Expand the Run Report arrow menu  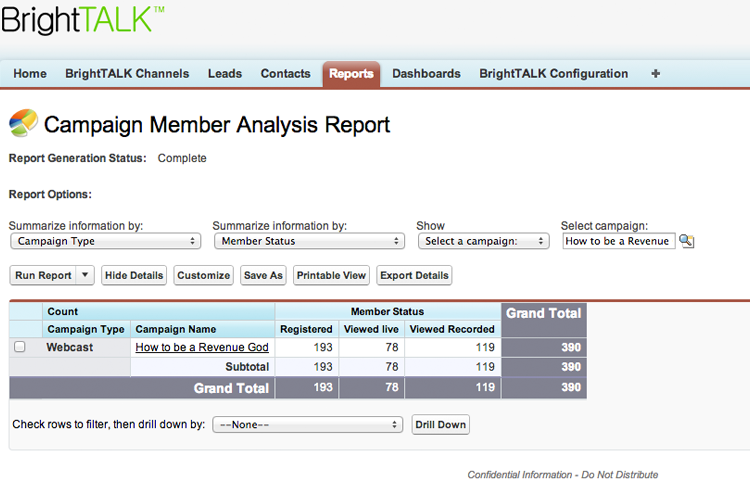pos(85,275)
